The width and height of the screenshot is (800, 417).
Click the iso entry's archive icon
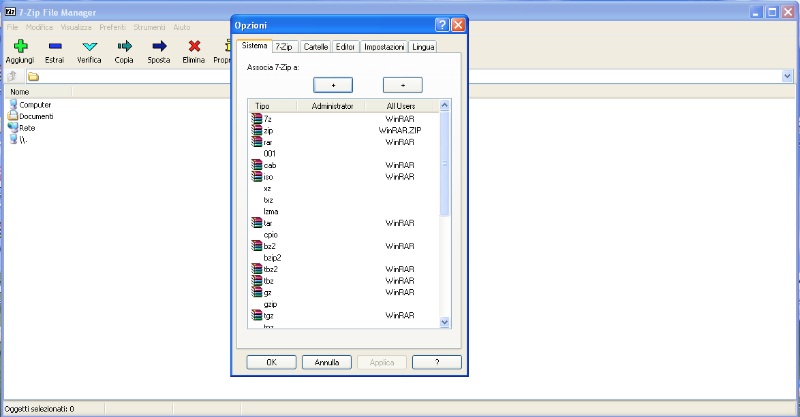point(256,176)
